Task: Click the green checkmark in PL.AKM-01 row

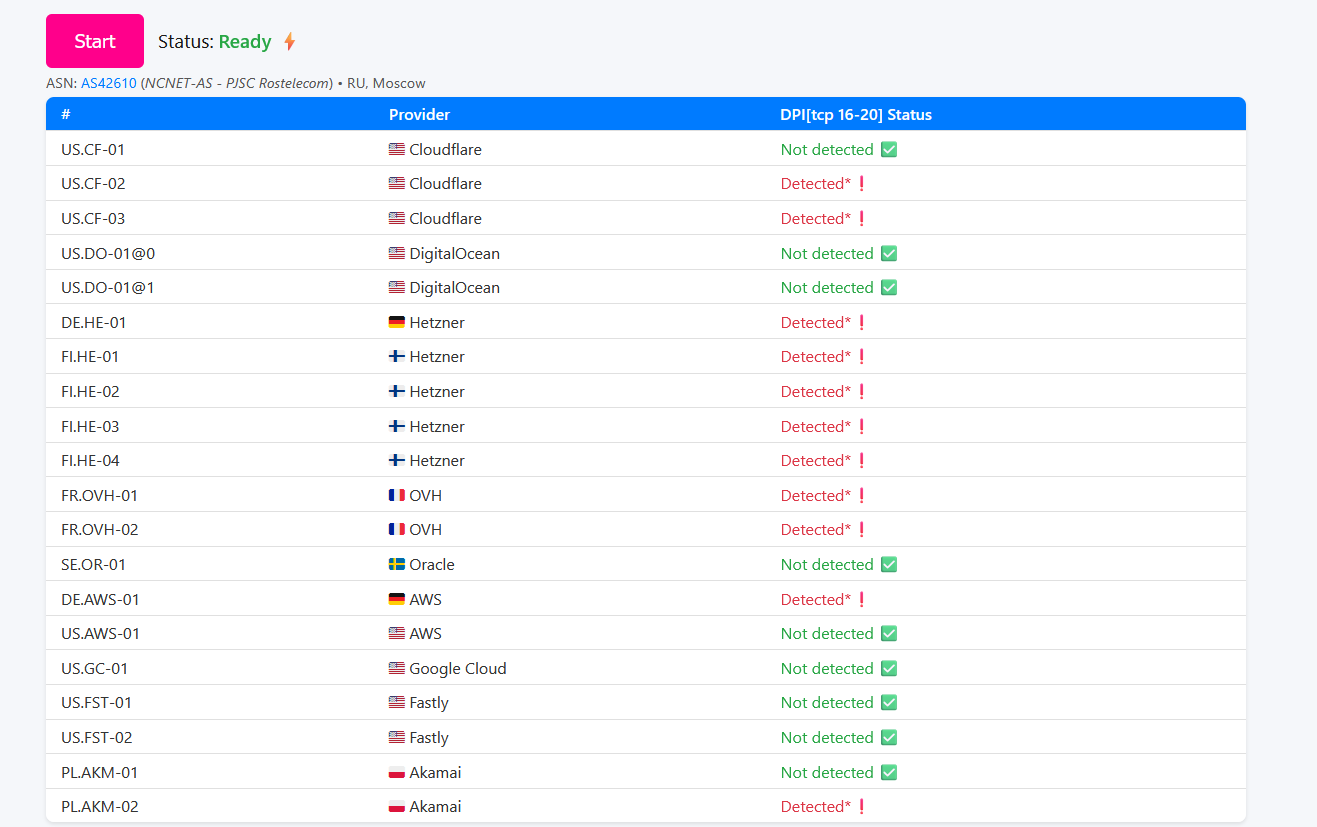Action: tap(889, 773)
